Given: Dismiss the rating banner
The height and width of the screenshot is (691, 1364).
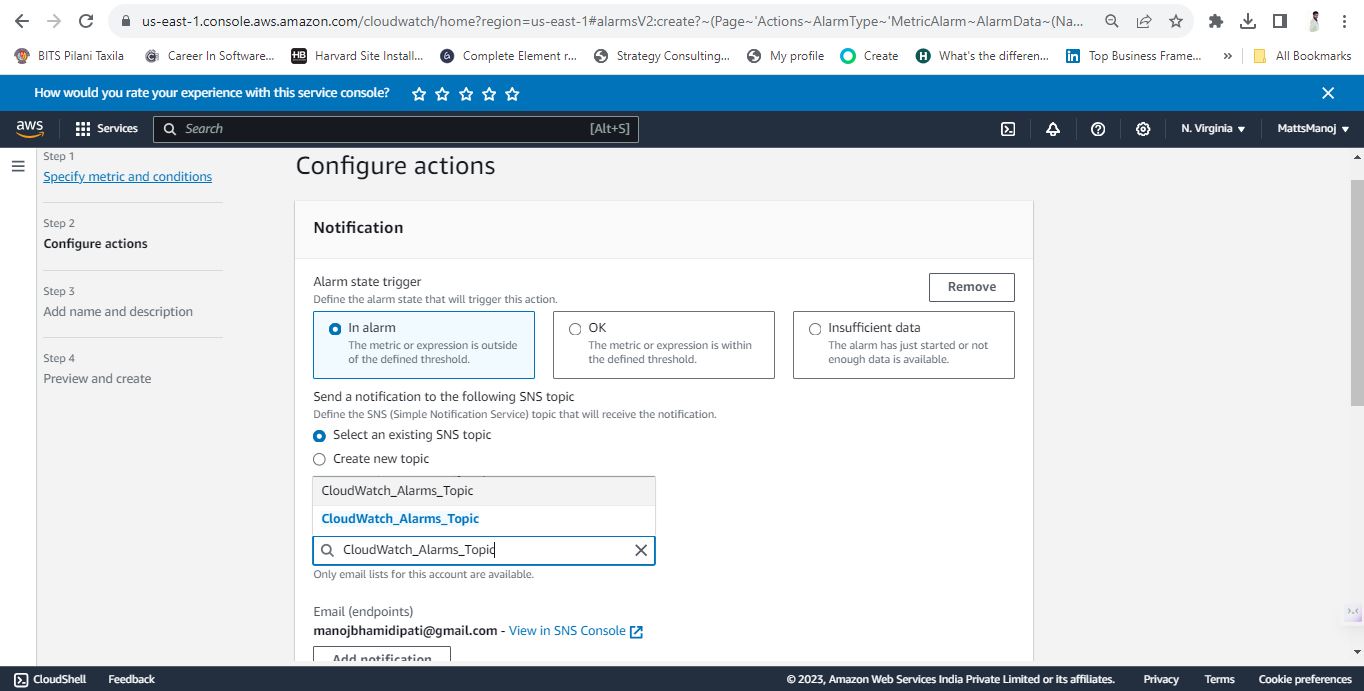Looking at the screenshot, I should coord(1328,93).
